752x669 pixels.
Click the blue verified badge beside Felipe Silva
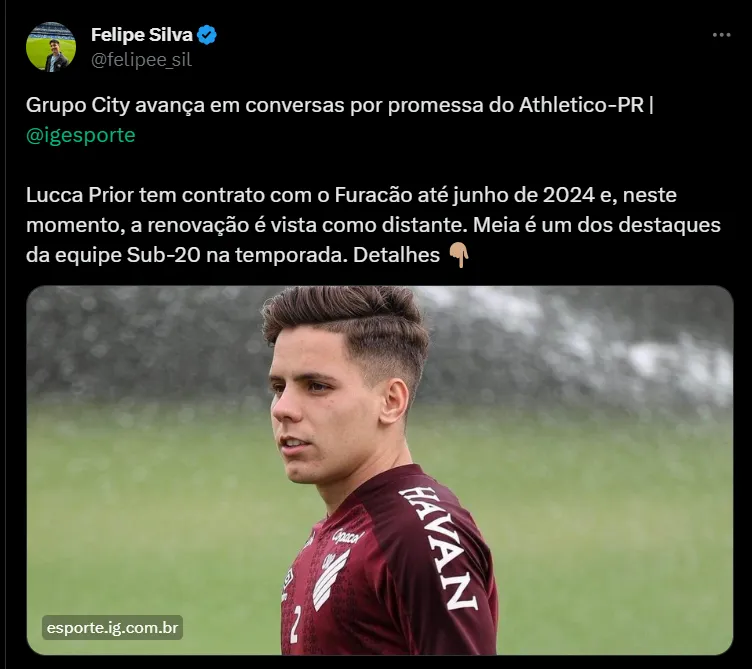point(207,35)
